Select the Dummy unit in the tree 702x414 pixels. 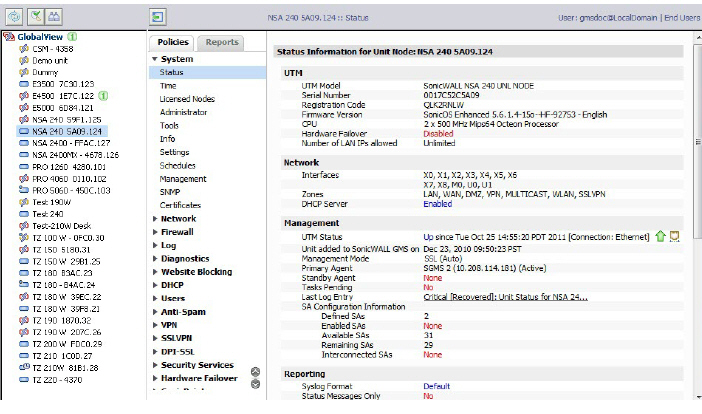click(x=45, y=72)
